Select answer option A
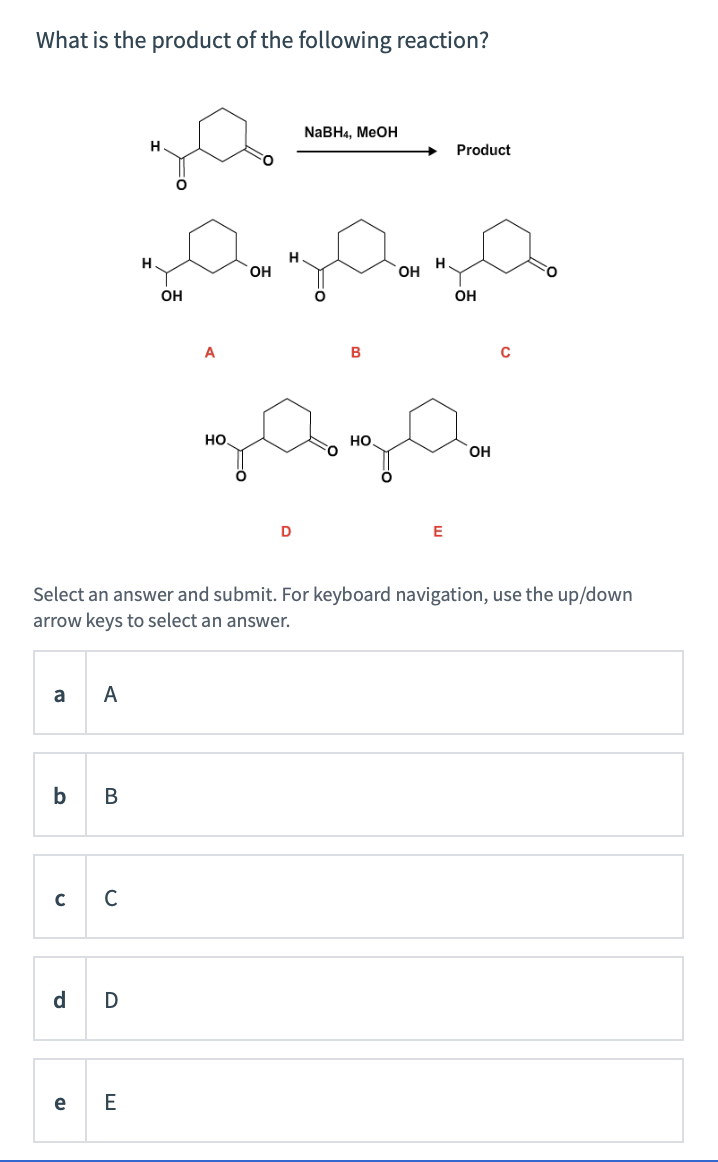 [358, 693]
